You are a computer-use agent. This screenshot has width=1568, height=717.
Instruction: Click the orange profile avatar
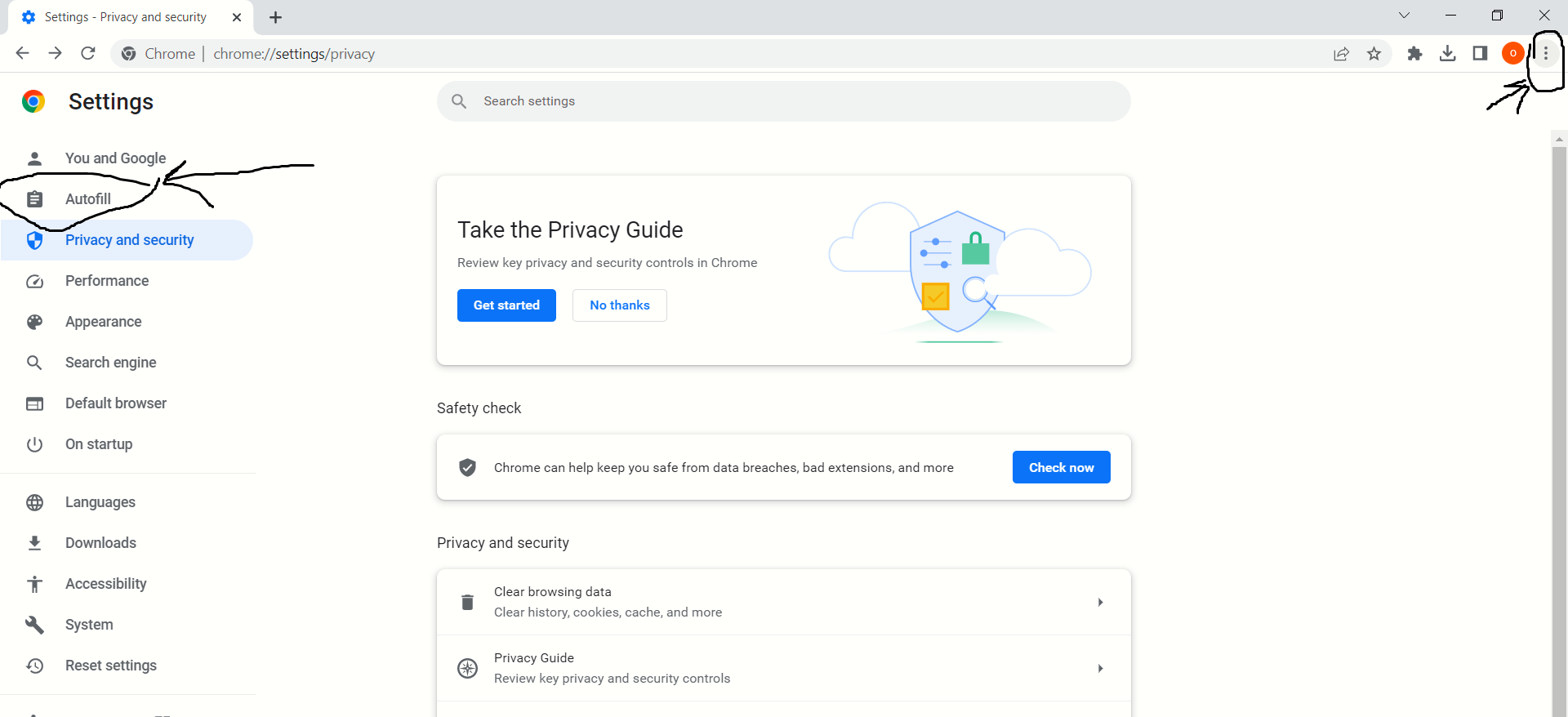click(1512, 54)
